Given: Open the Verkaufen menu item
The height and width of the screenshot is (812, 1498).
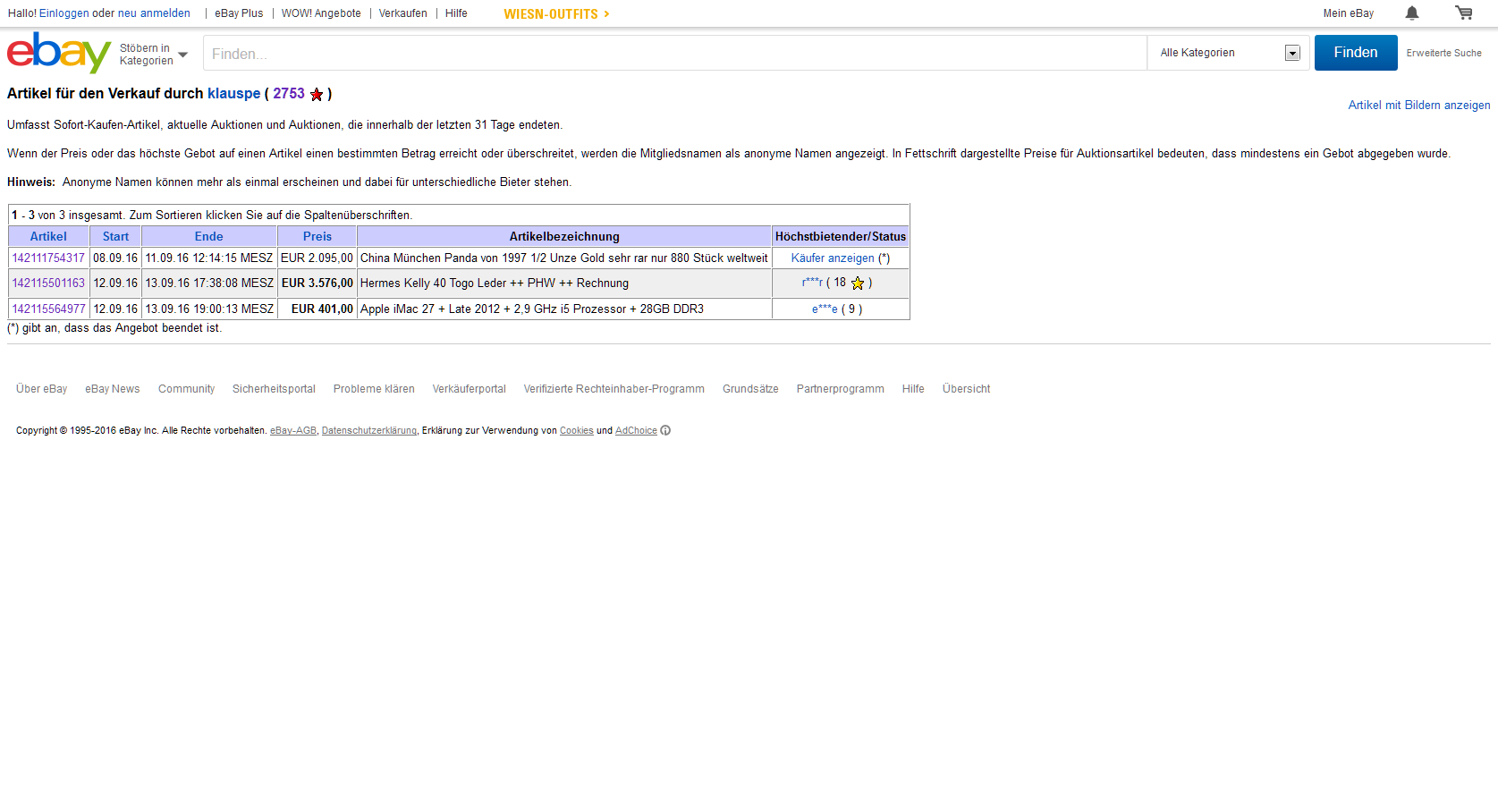Looking at the screenshot, I should click(402, 13).
